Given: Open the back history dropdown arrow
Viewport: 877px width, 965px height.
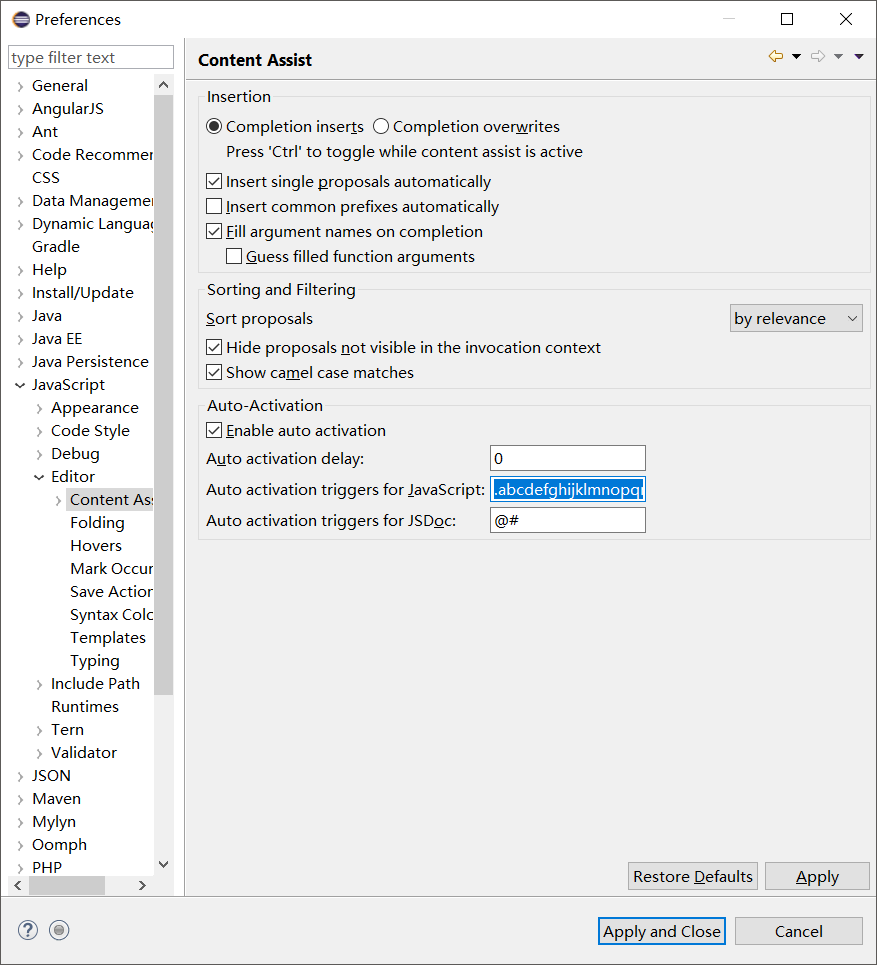Looking at the screenshot, I should [796, 57].
